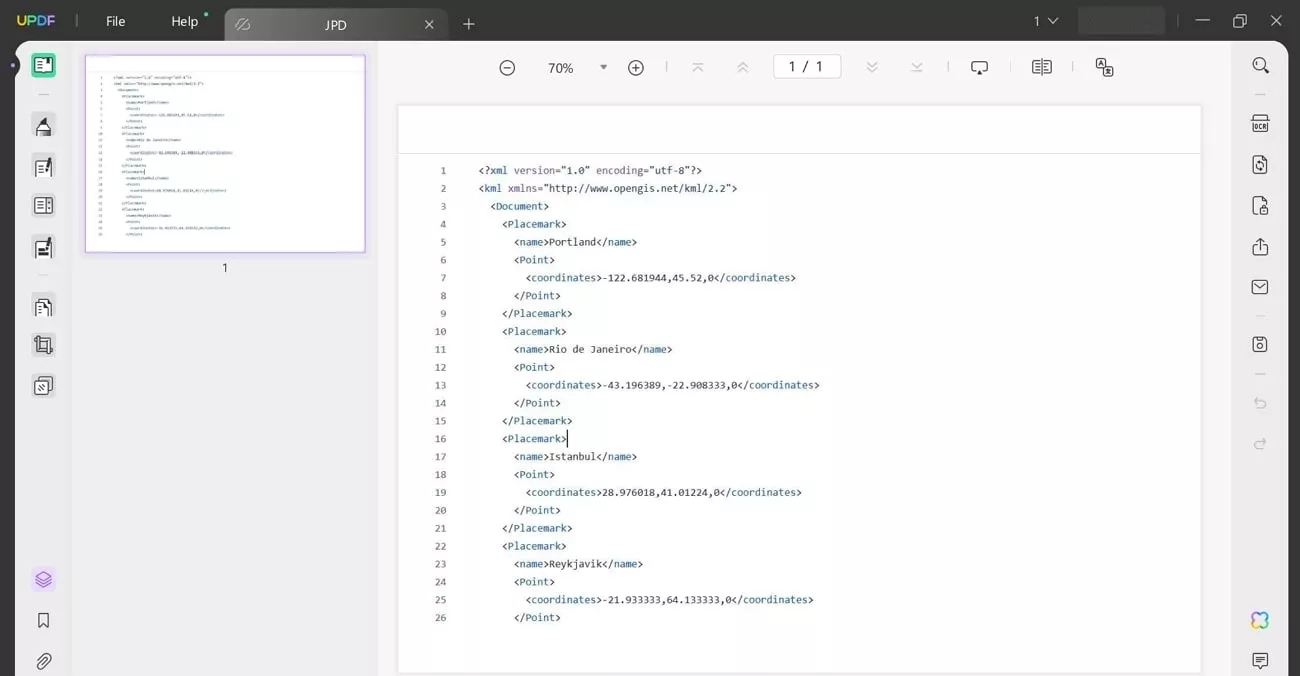1300x676 pixels.
Task: Click the coordinates -122.681944,45.52,0
Action: pyautogui.click(x=656, y=278)
